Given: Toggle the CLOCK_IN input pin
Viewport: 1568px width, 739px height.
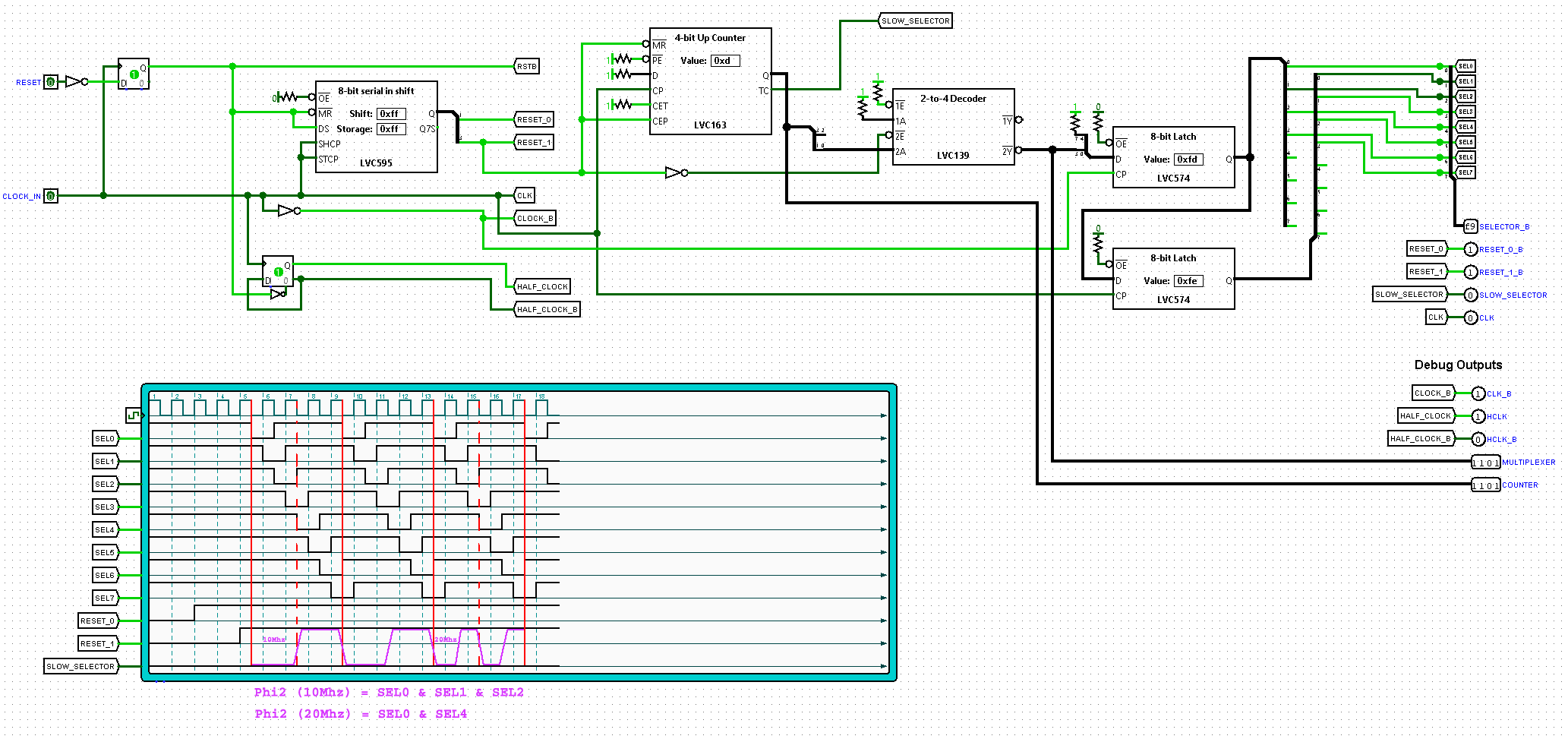Looking at the screenshot, I should click(x=50, y=196).
